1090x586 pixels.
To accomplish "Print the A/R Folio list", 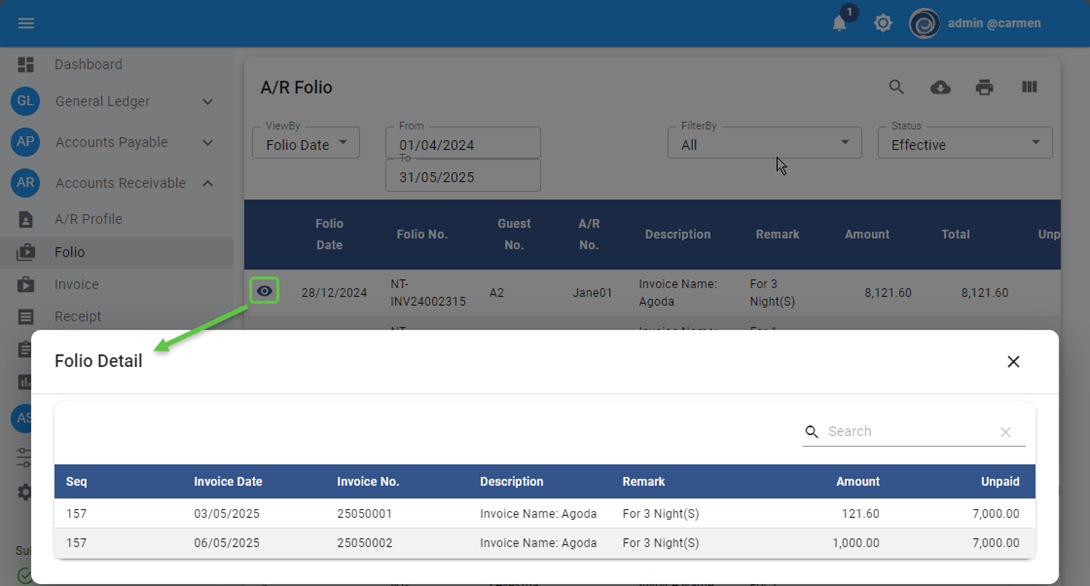I will click(x=985, y=87).
